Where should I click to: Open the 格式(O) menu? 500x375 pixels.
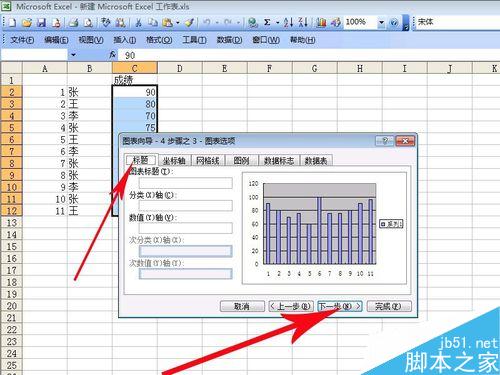159,40
